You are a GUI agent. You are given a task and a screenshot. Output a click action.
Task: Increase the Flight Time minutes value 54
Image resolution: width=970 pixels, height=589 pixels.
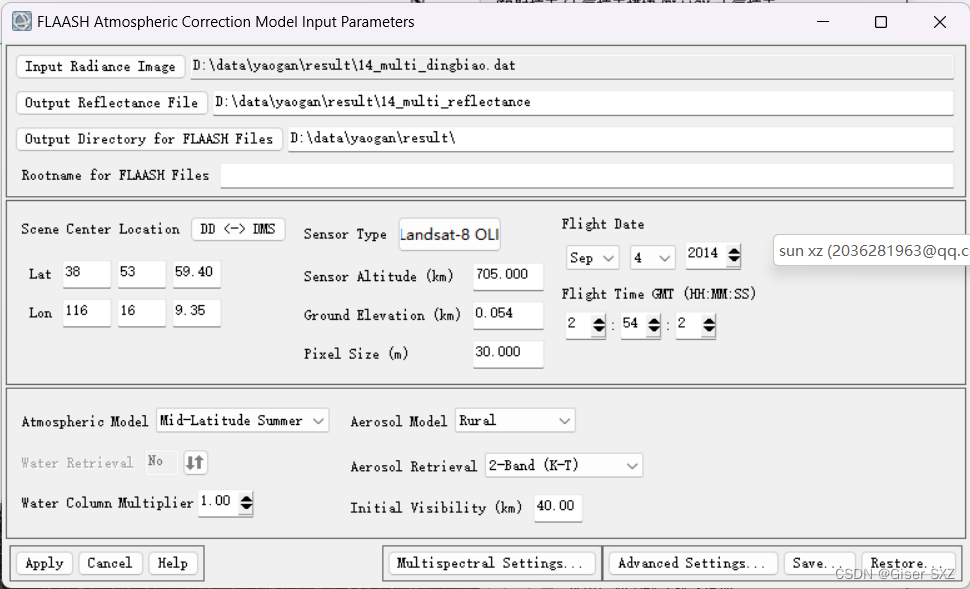pos(654,320)
